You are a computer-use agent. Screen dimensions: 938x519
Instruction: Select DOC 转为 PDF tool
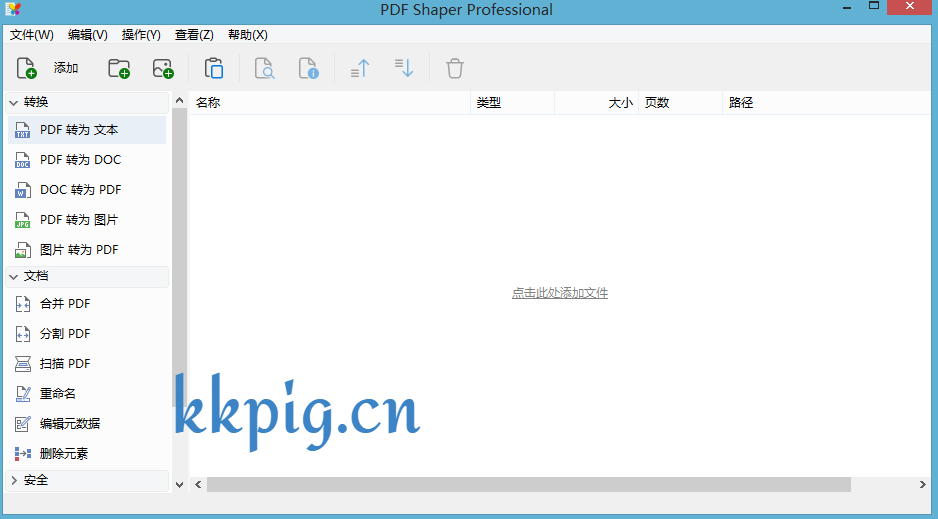pos(87,190)
